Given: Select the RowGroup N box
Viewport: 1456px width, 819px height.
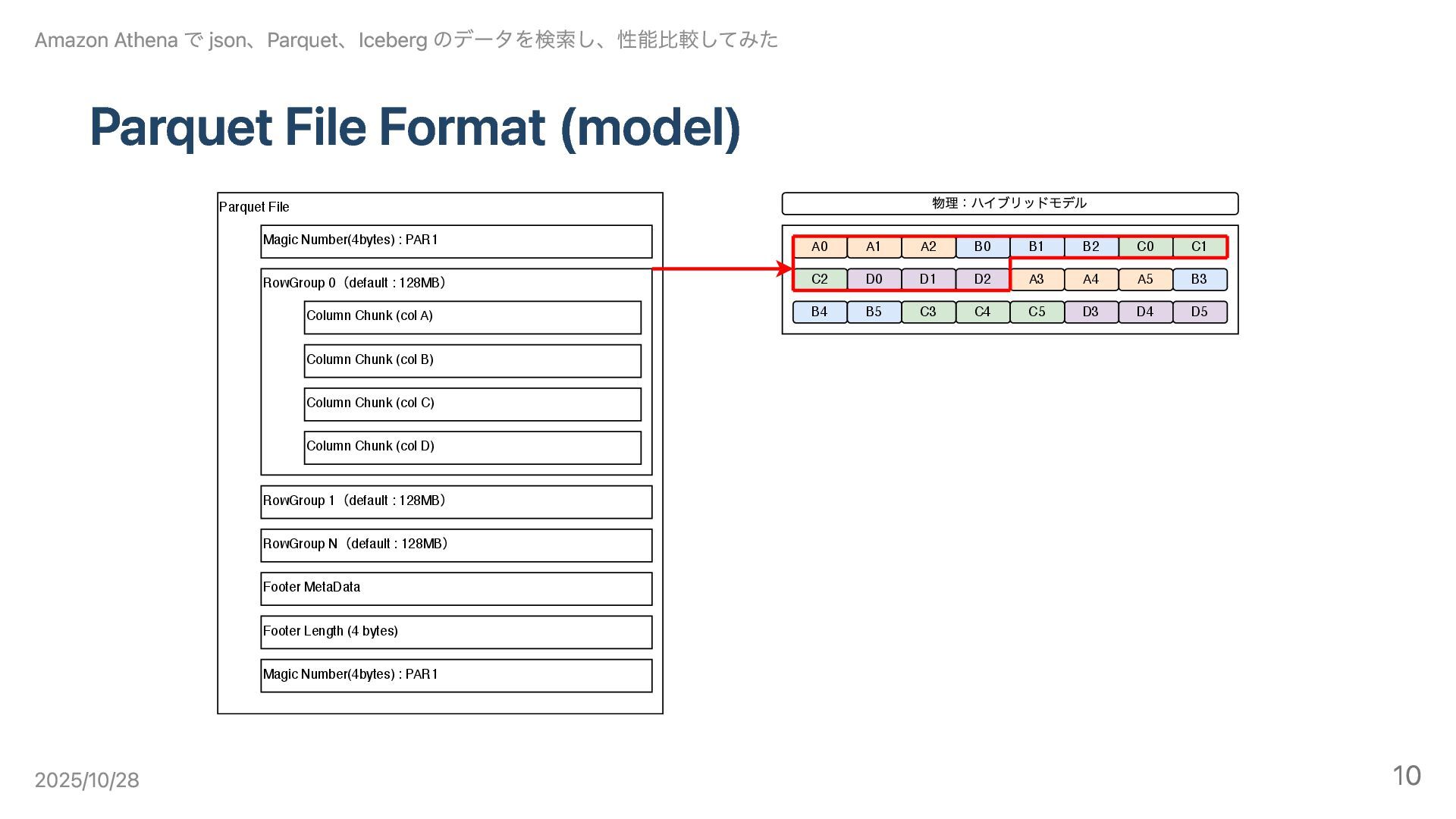Looking at the screenshot, I should tap(456, 545).
